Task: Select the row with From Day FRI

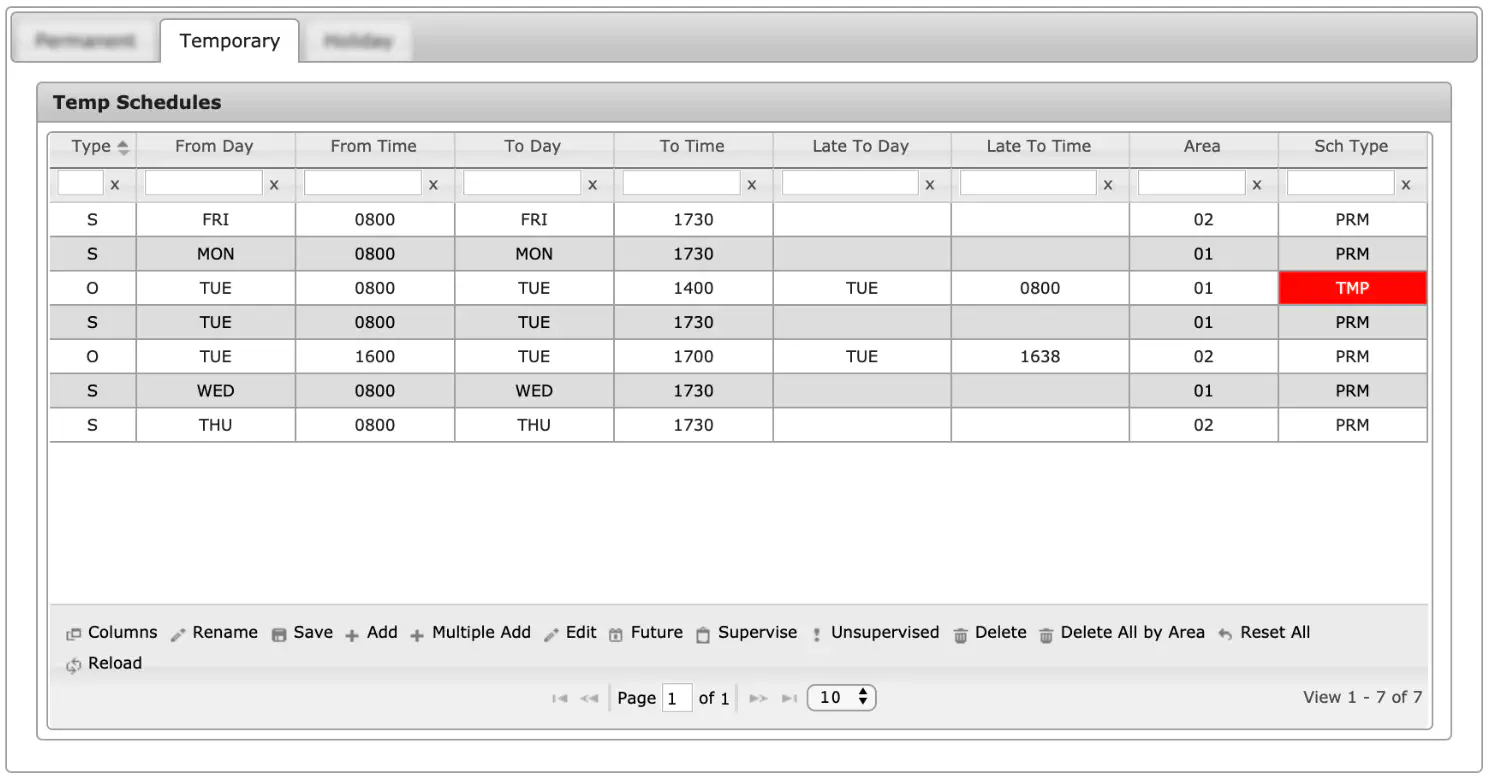Action: [738, 220]
